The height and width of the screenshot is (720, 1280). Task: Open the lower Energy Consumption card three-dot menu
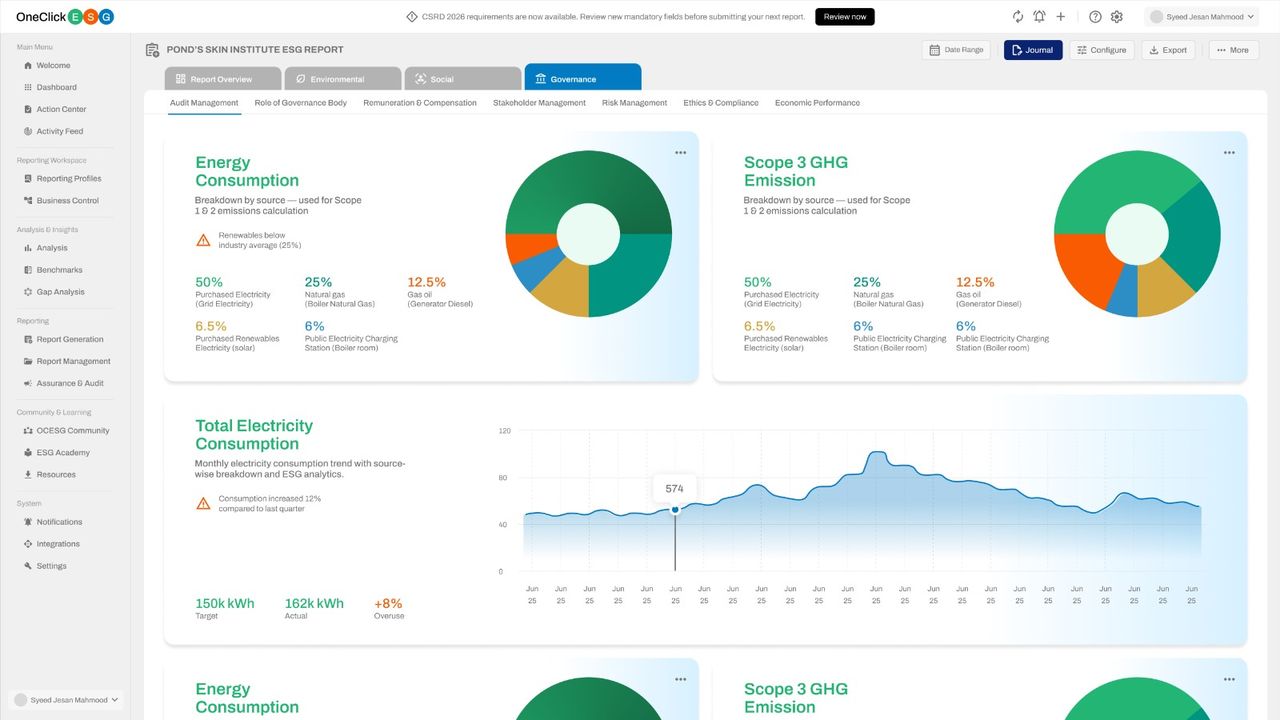[x=680, y=679]
